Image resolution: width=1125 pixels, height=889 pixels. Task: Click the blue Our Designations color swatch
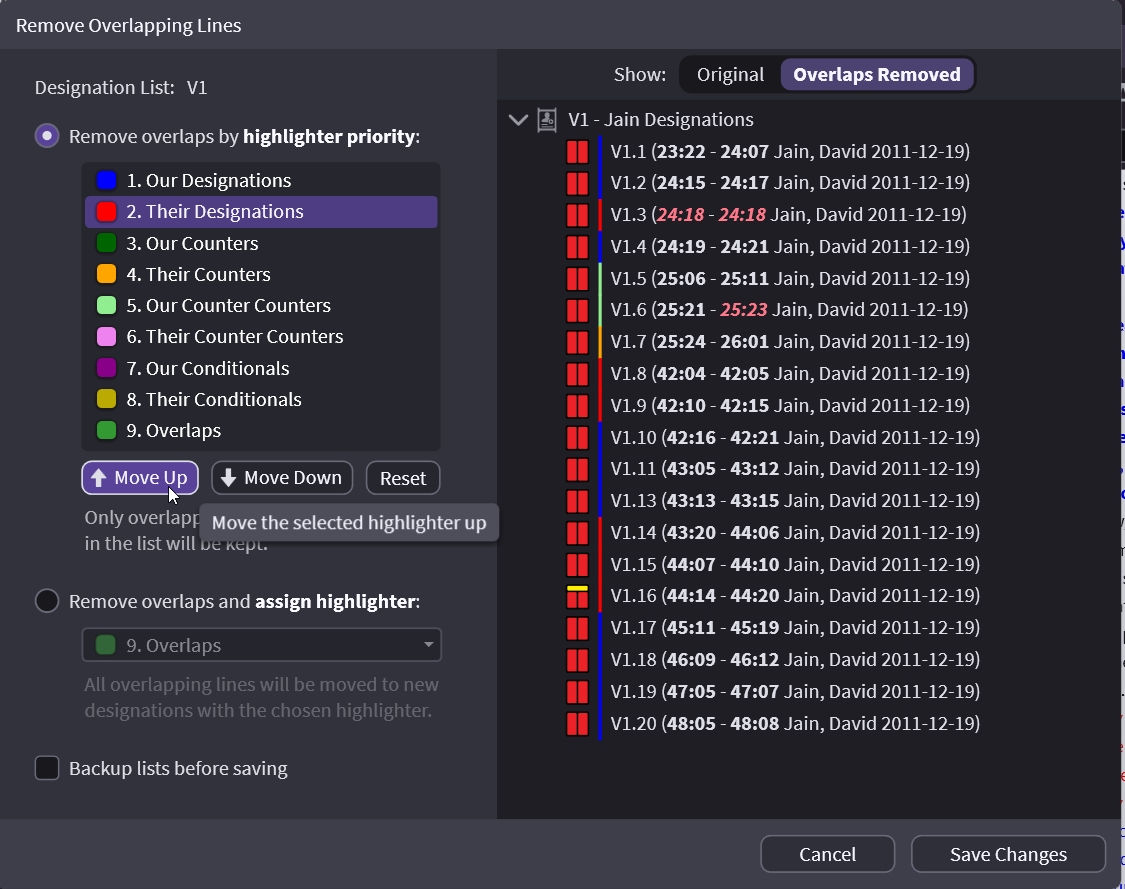click(107, 181)
